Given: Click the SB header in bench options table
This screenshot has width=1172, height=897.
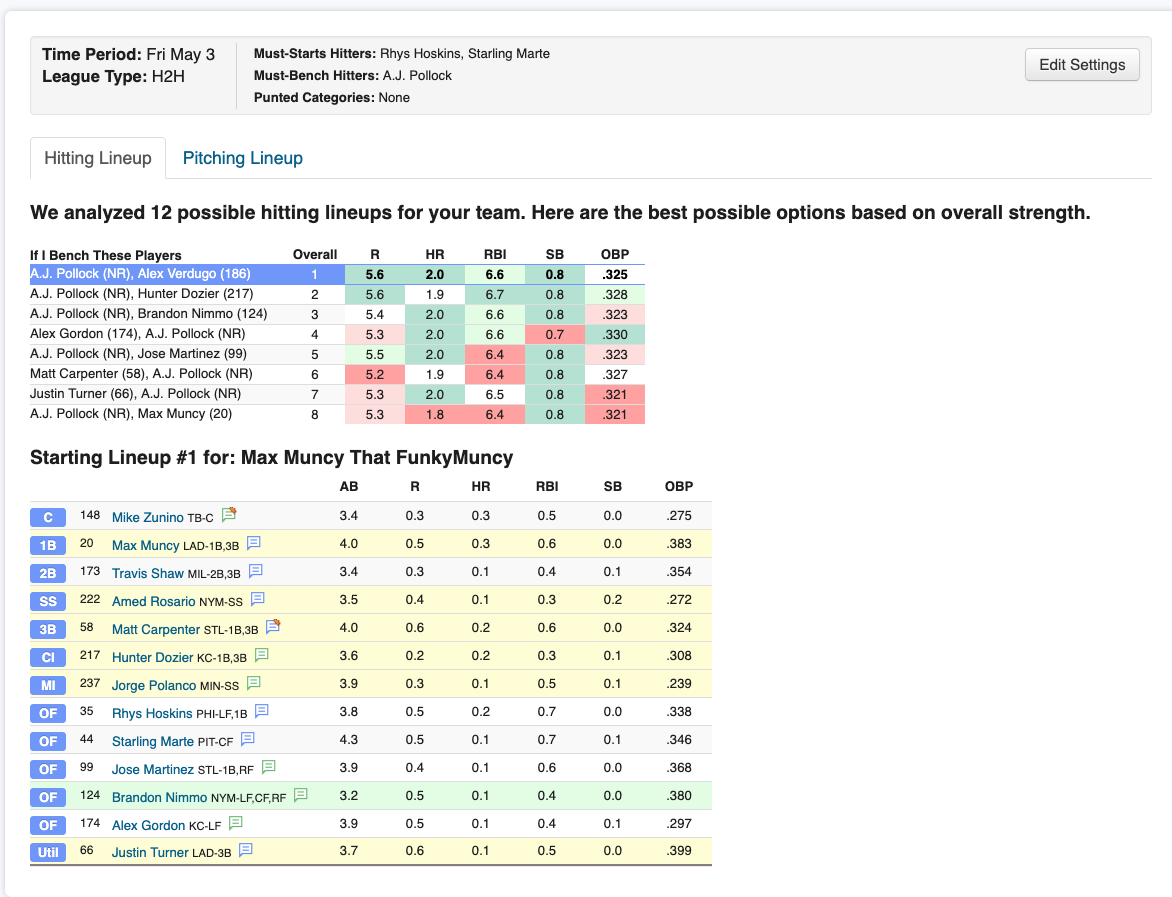Looking at the screenshot, I should point(555,254).
